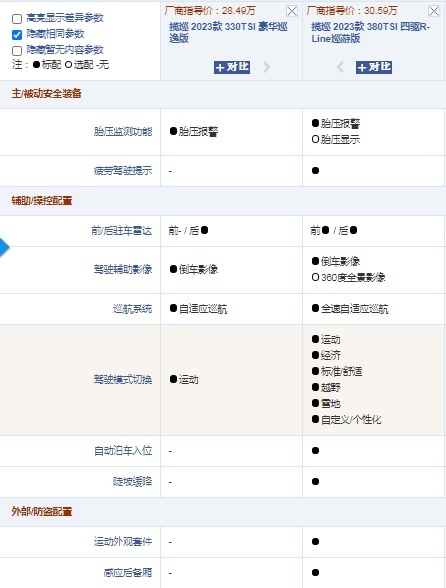
Task: Enable 高亮显示差异参数 checkbox
Action: coord(17,19)
